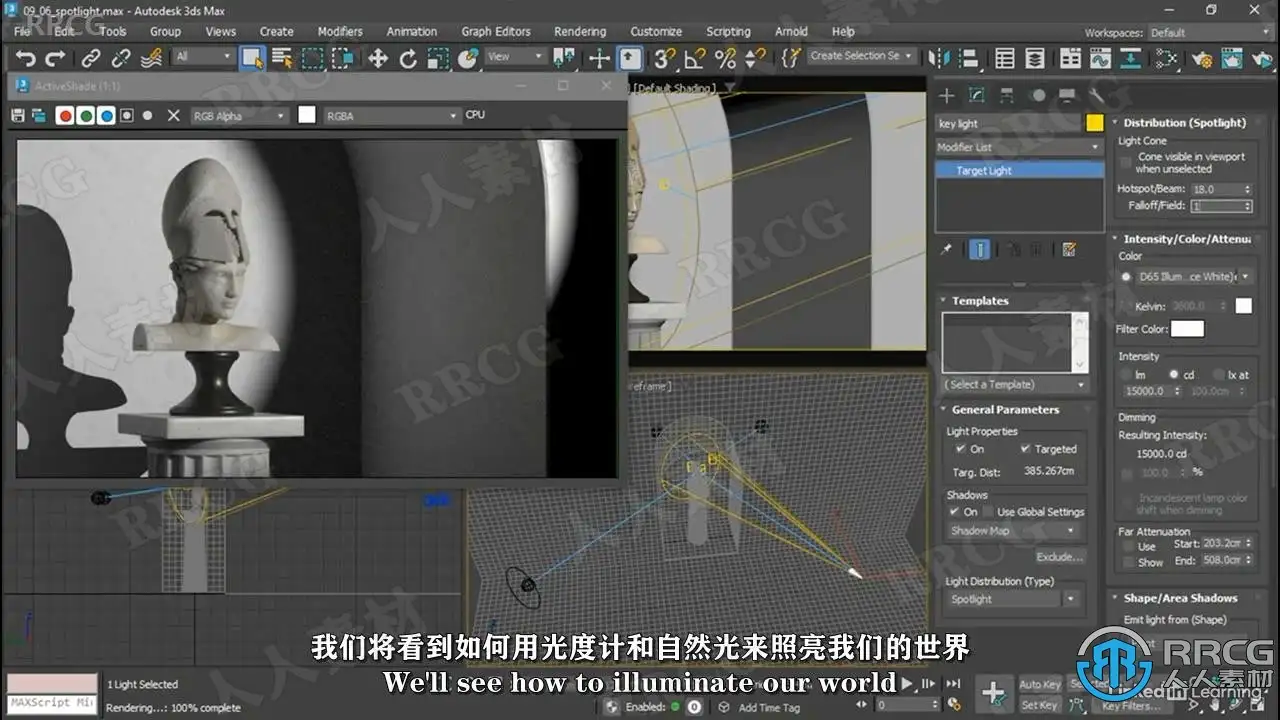
Task: Open the Light Distribution Spotlight dropdown
Action: point(1013,599)
